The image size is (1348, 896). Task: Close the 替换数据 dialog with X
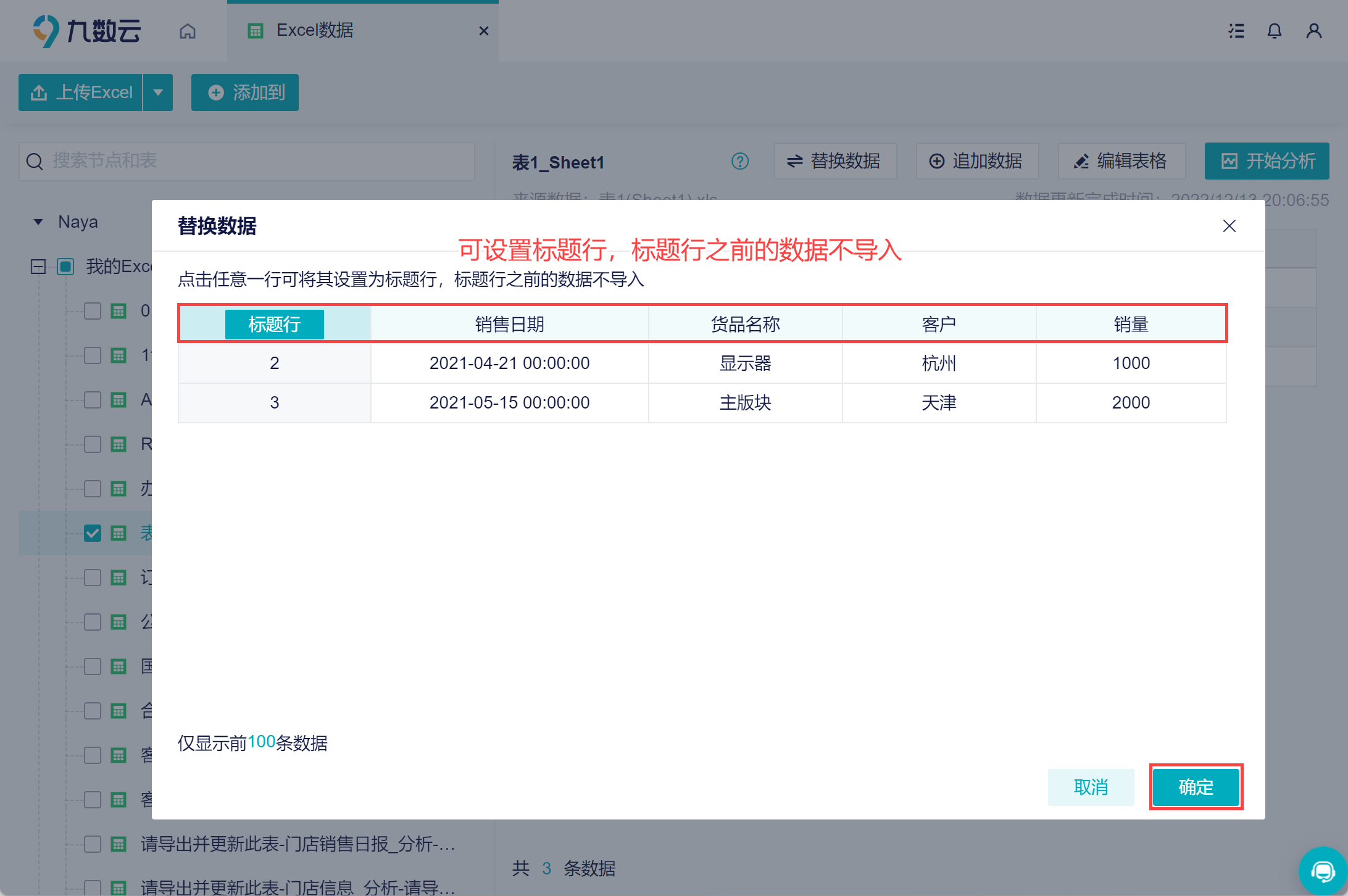pos(1229,226)
